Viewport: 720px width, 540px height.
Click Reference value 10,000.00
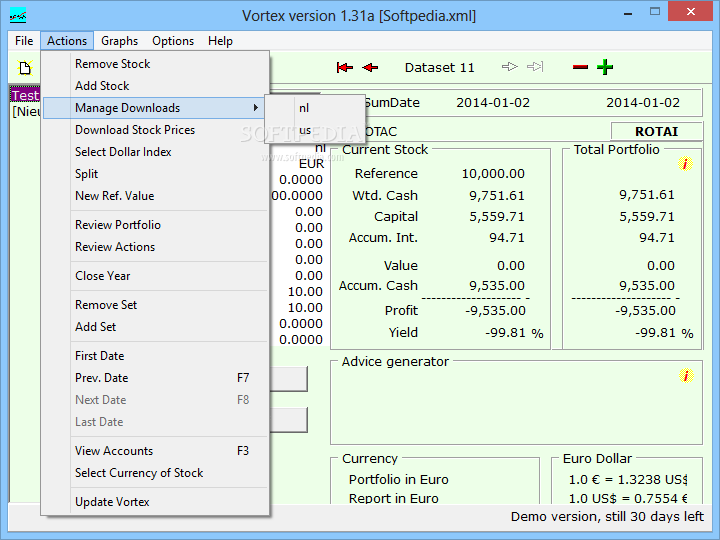(x=493, y=174)
